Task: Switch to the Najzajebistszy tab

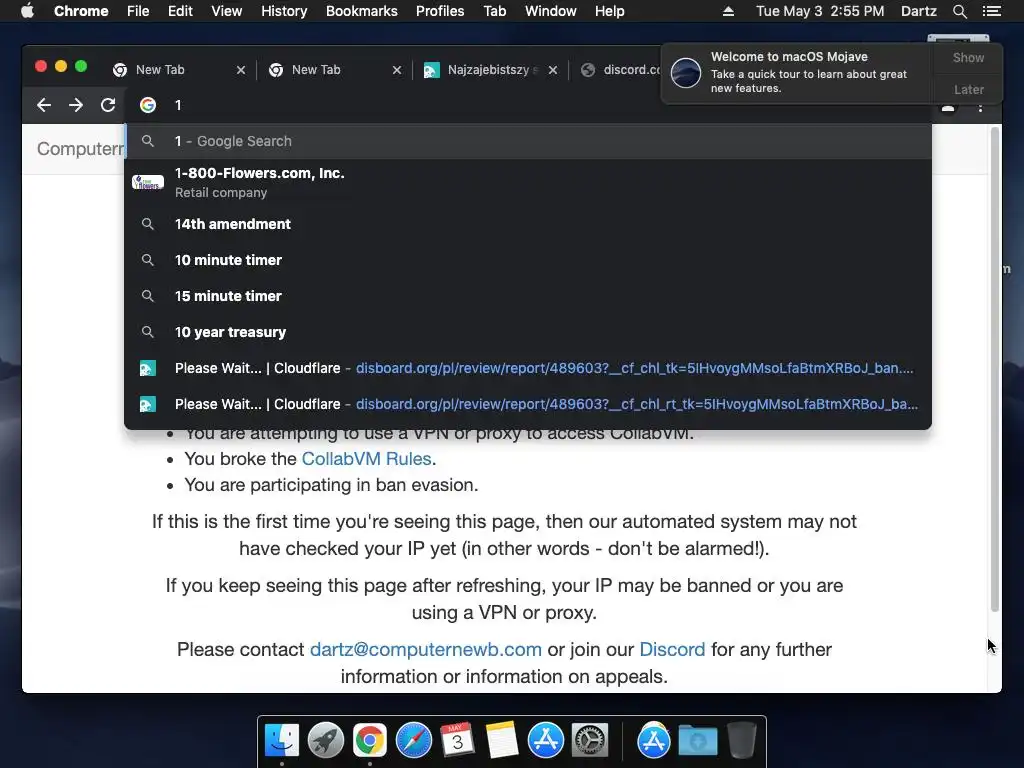Action: 488,70
